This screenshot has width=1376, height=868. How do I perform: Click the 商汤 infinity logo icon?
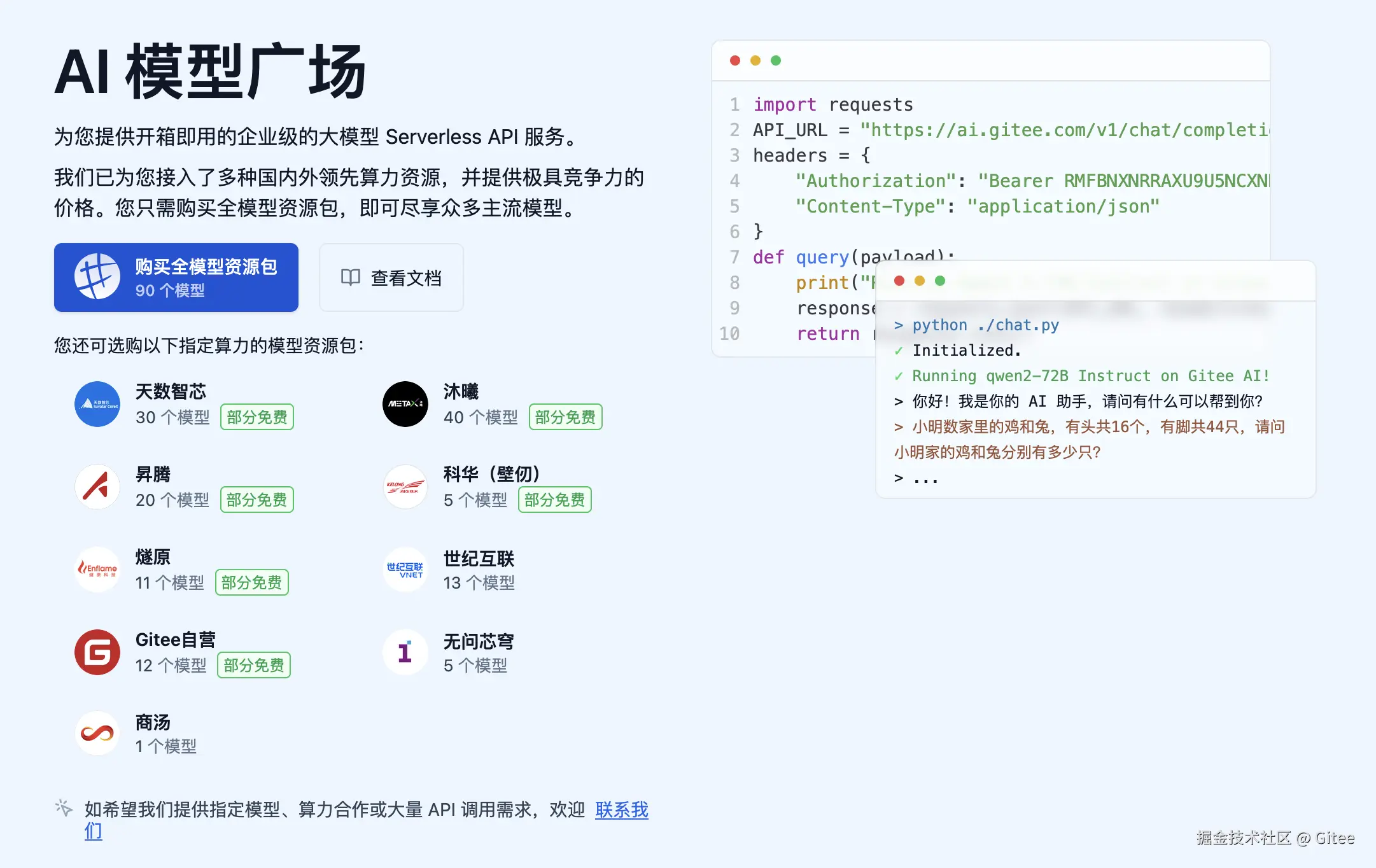pos(97,734)
